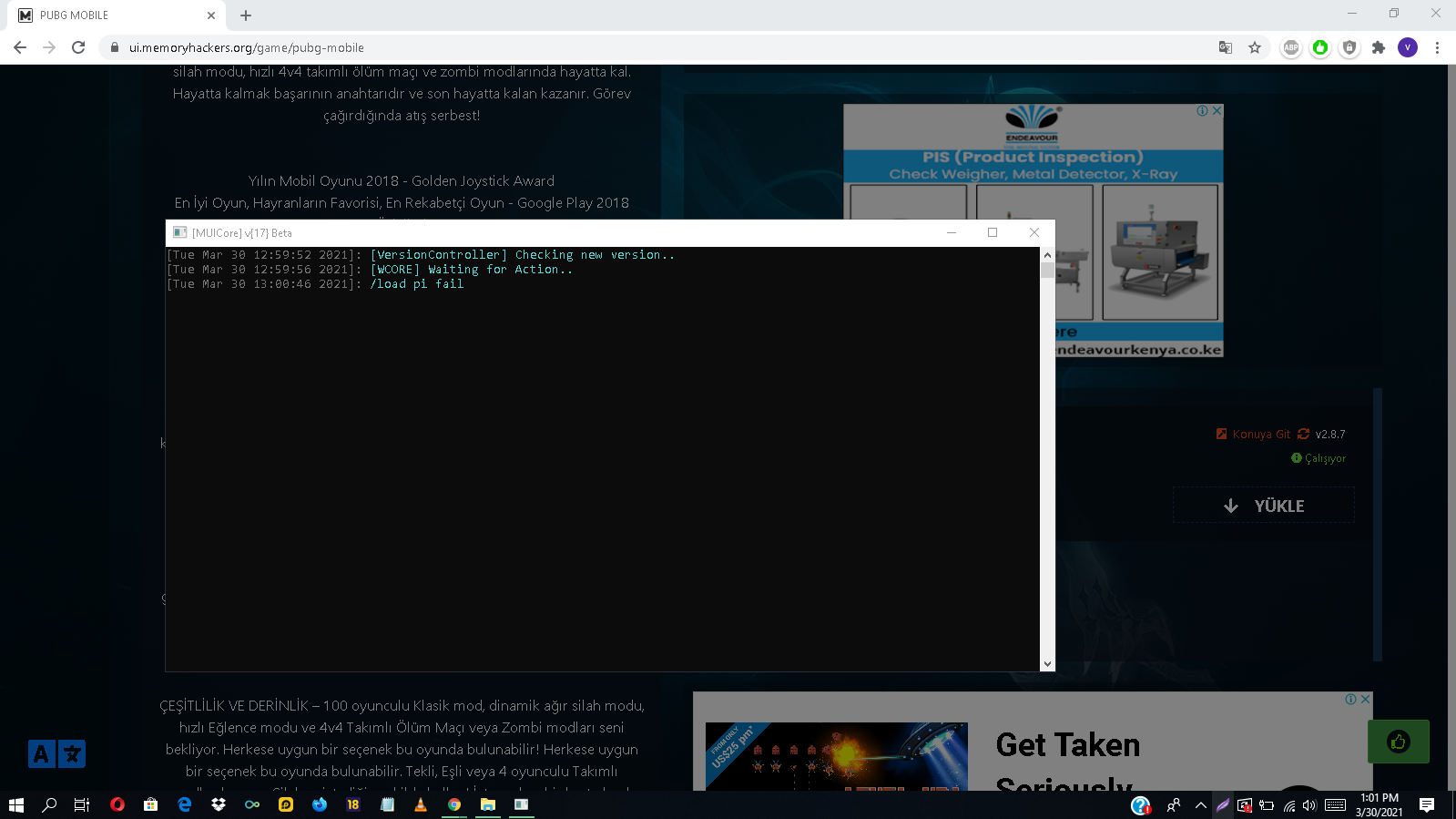Screen dimensions: 1456x819
Task: Close the PUBG MOBILE tab
Action: [x=211, y=15]
